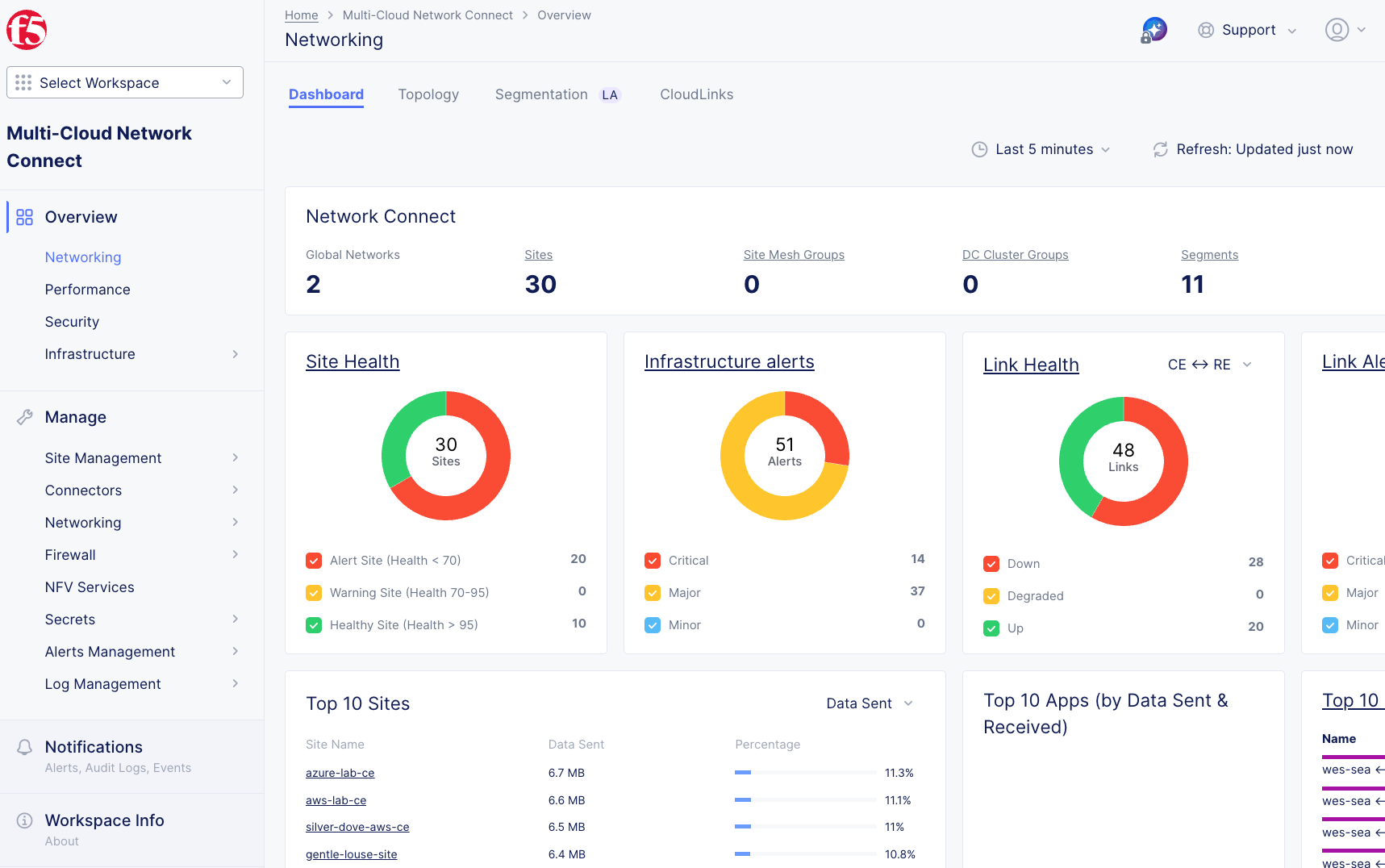This screenshot has height=868, width=1385.
Task: Open the Select Workspace dropdown
Action: coord(125,82)
